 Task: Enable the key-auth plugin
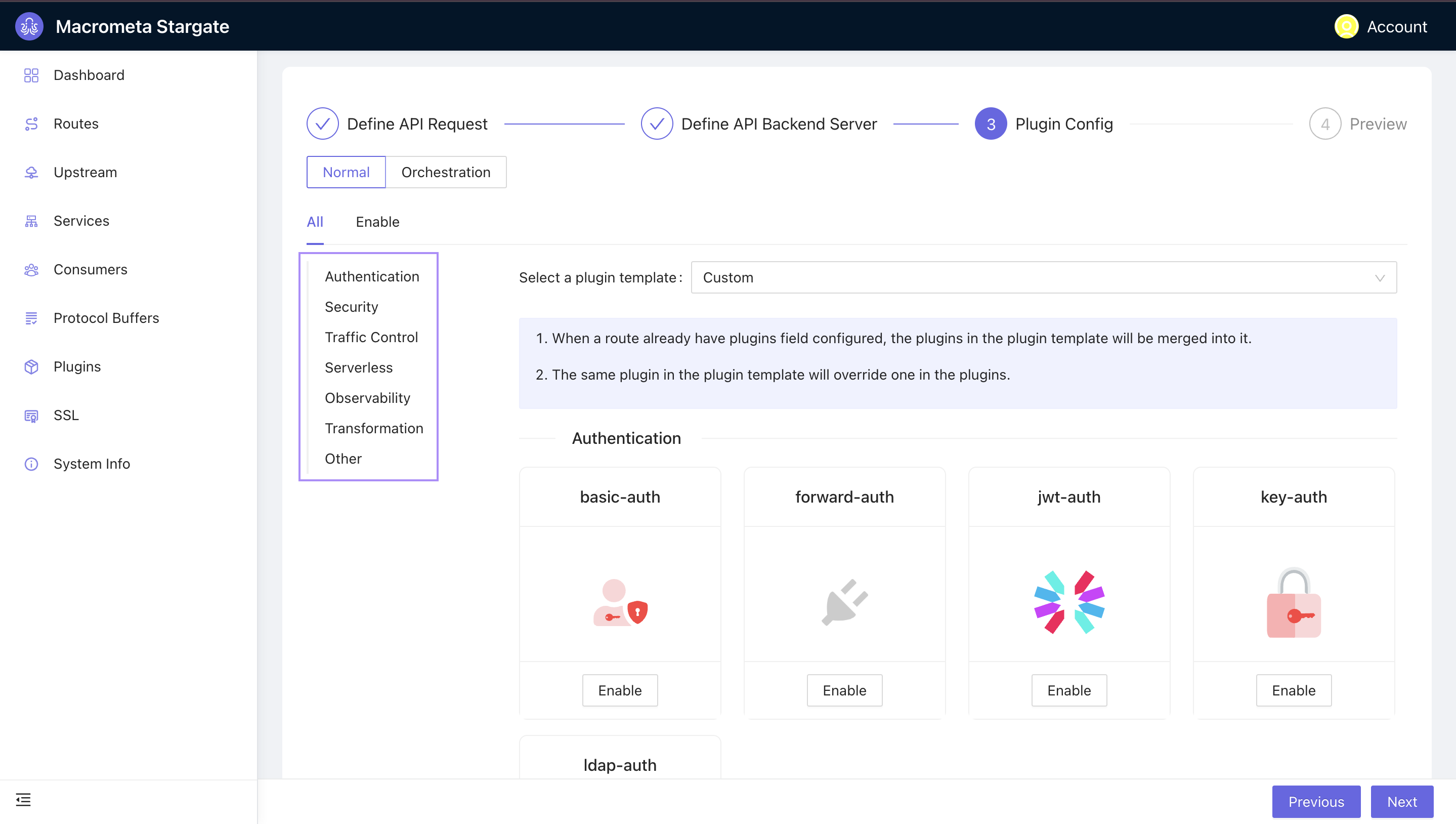(x=1294, y=690)
